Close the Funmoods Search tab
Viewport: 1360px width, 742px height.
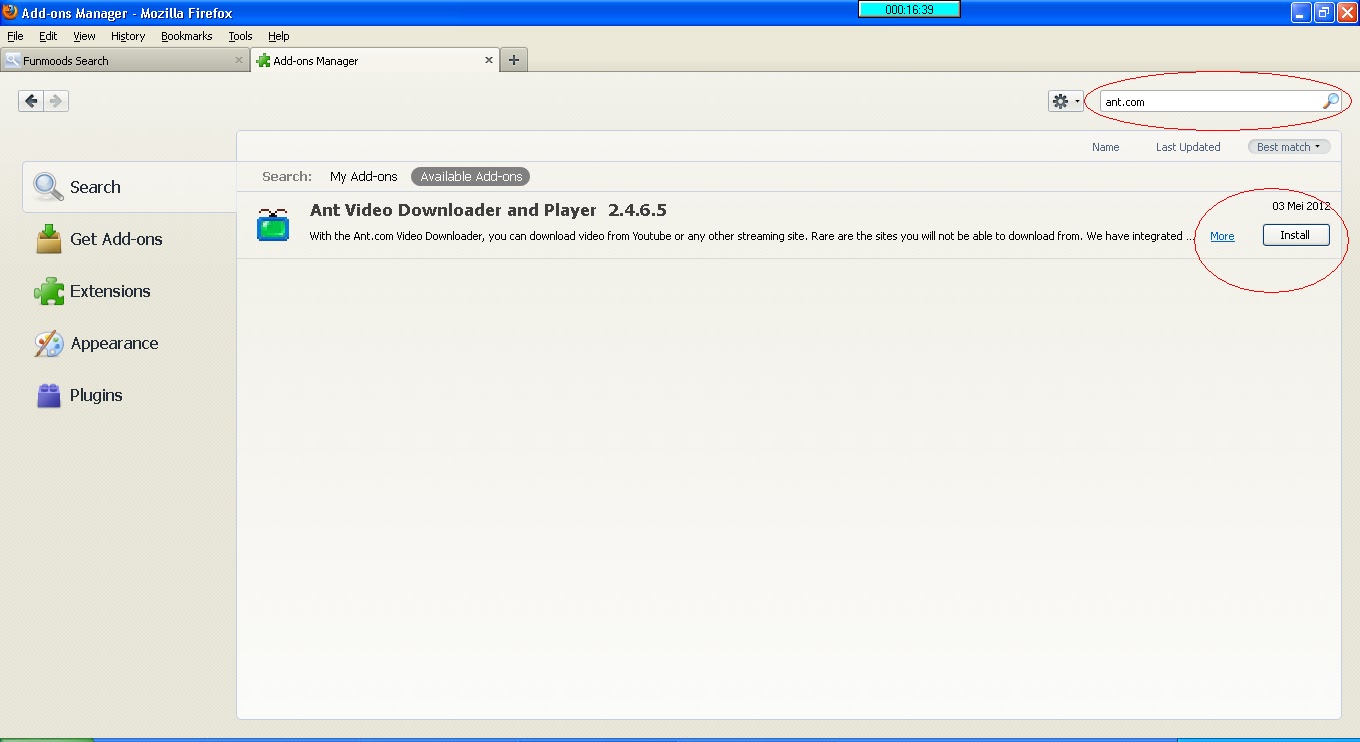click(x=239, y=60)
